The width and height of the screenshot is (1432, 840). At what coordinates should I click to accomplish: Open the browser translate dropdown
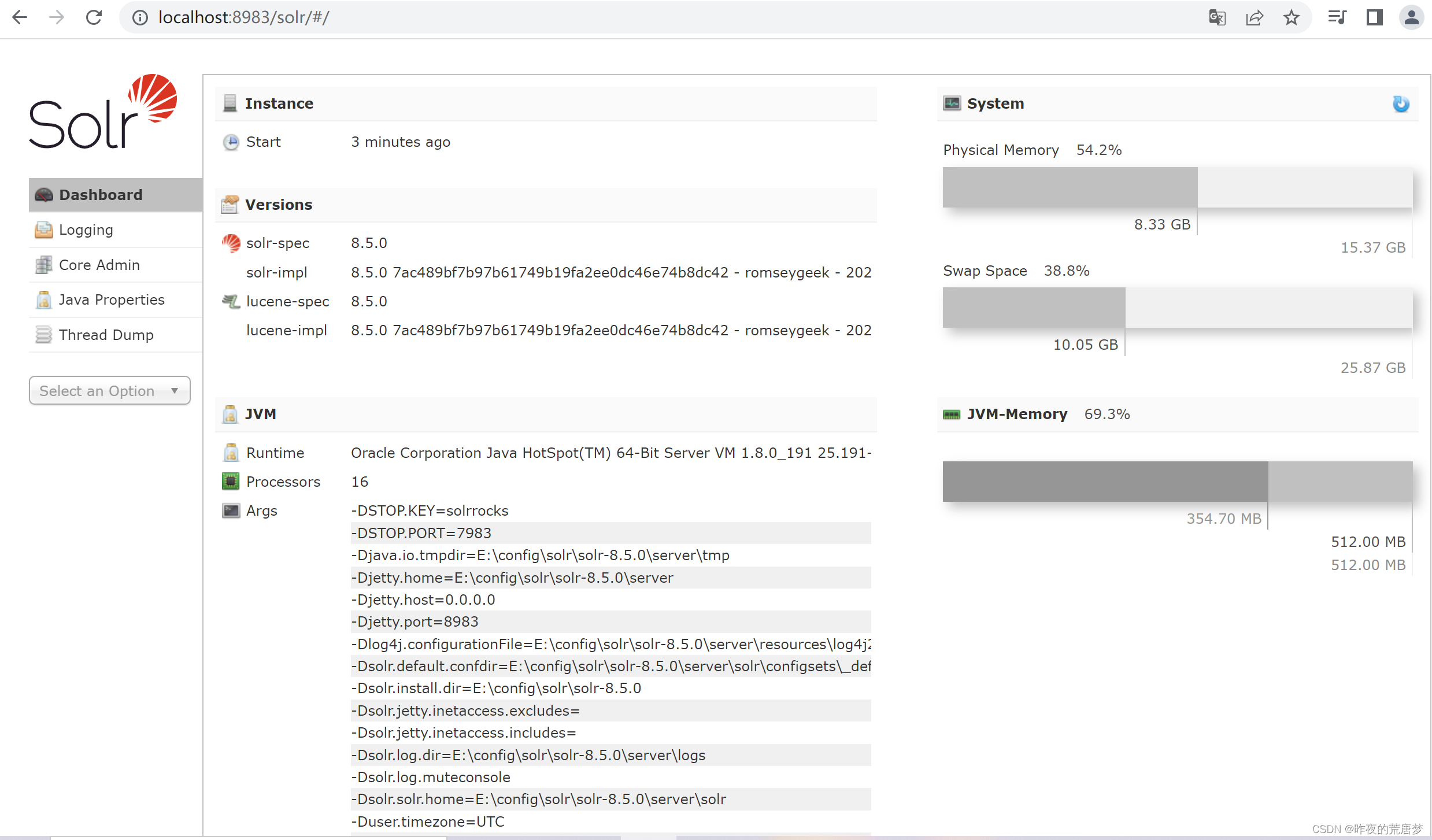[1217, 17]
